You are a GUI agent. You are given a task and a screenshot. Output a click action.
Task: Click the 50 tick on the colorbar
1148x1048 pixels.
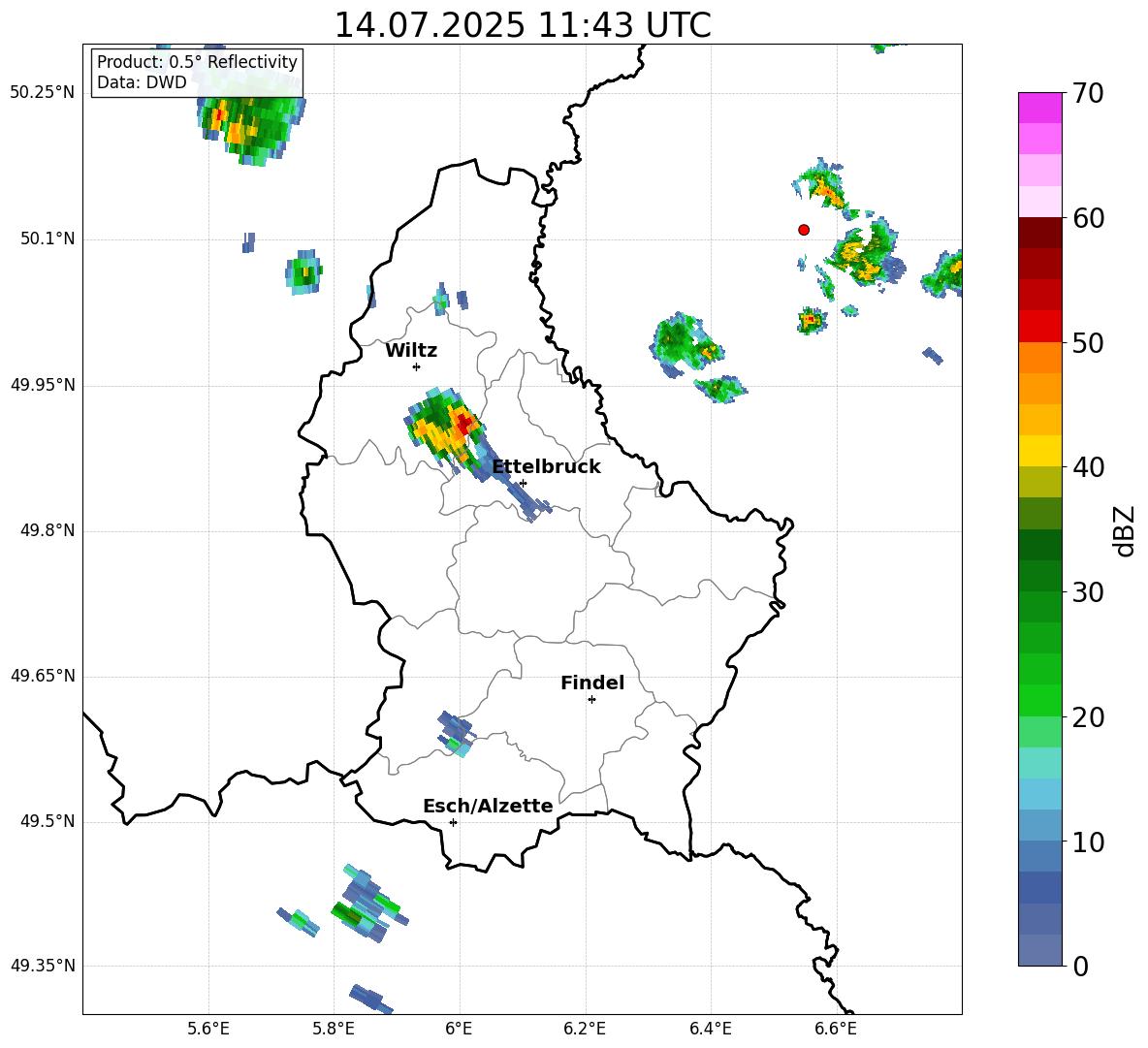(1088, 342)
